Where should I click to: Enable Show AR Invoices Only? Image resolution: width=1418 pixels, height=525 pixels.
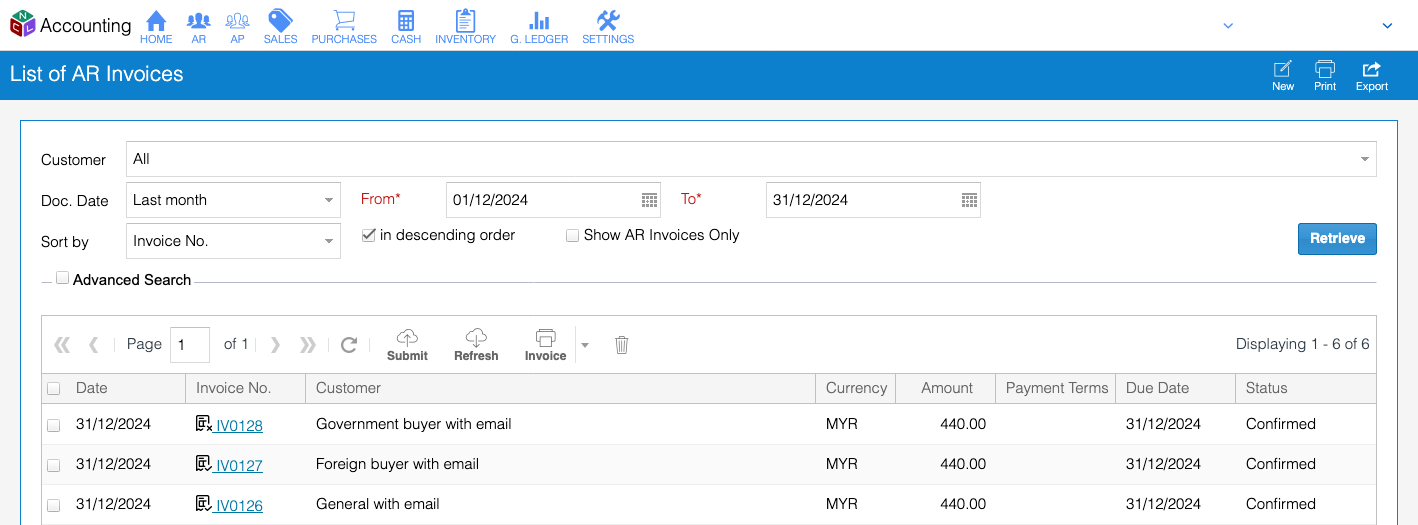tap(573, 236)
